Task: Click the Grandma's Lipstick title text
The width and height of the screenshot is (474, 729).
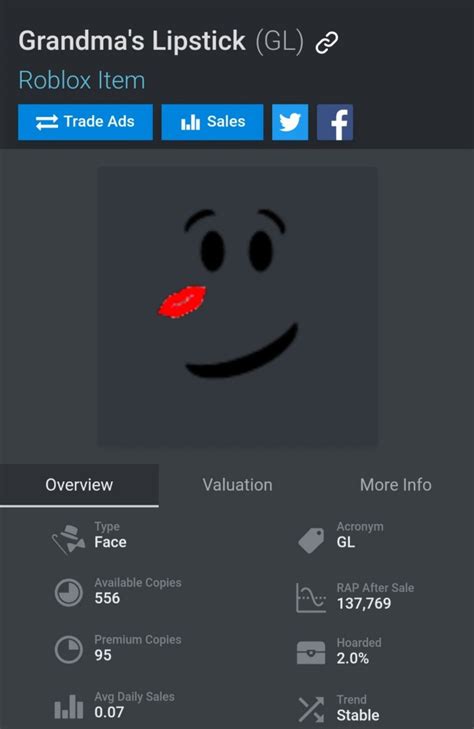Action: (132, 41)
